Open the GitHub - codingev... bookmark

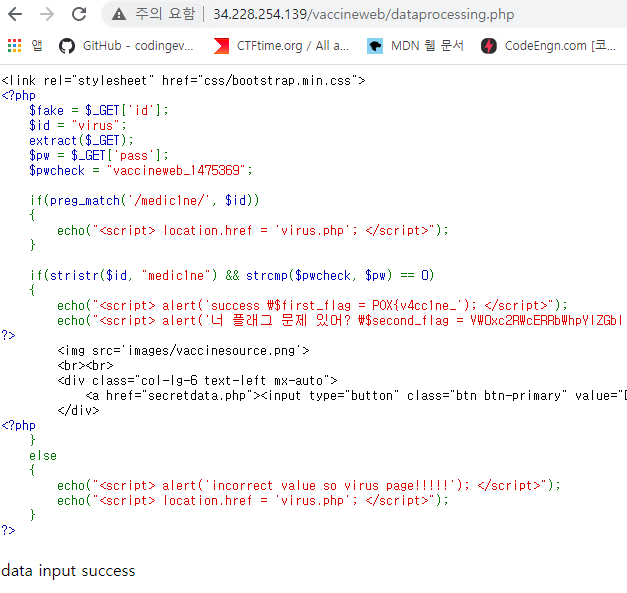pyautogui.click(x=126, y=46)
